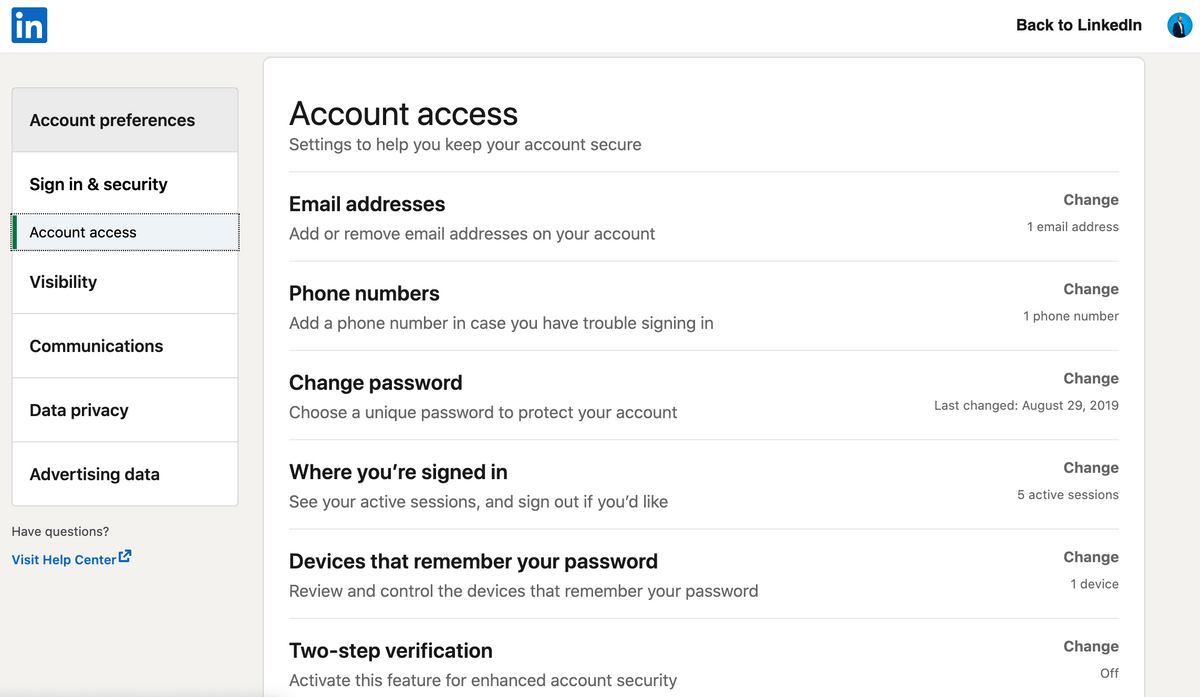Visit Help Center link

(x=64, y=560)
